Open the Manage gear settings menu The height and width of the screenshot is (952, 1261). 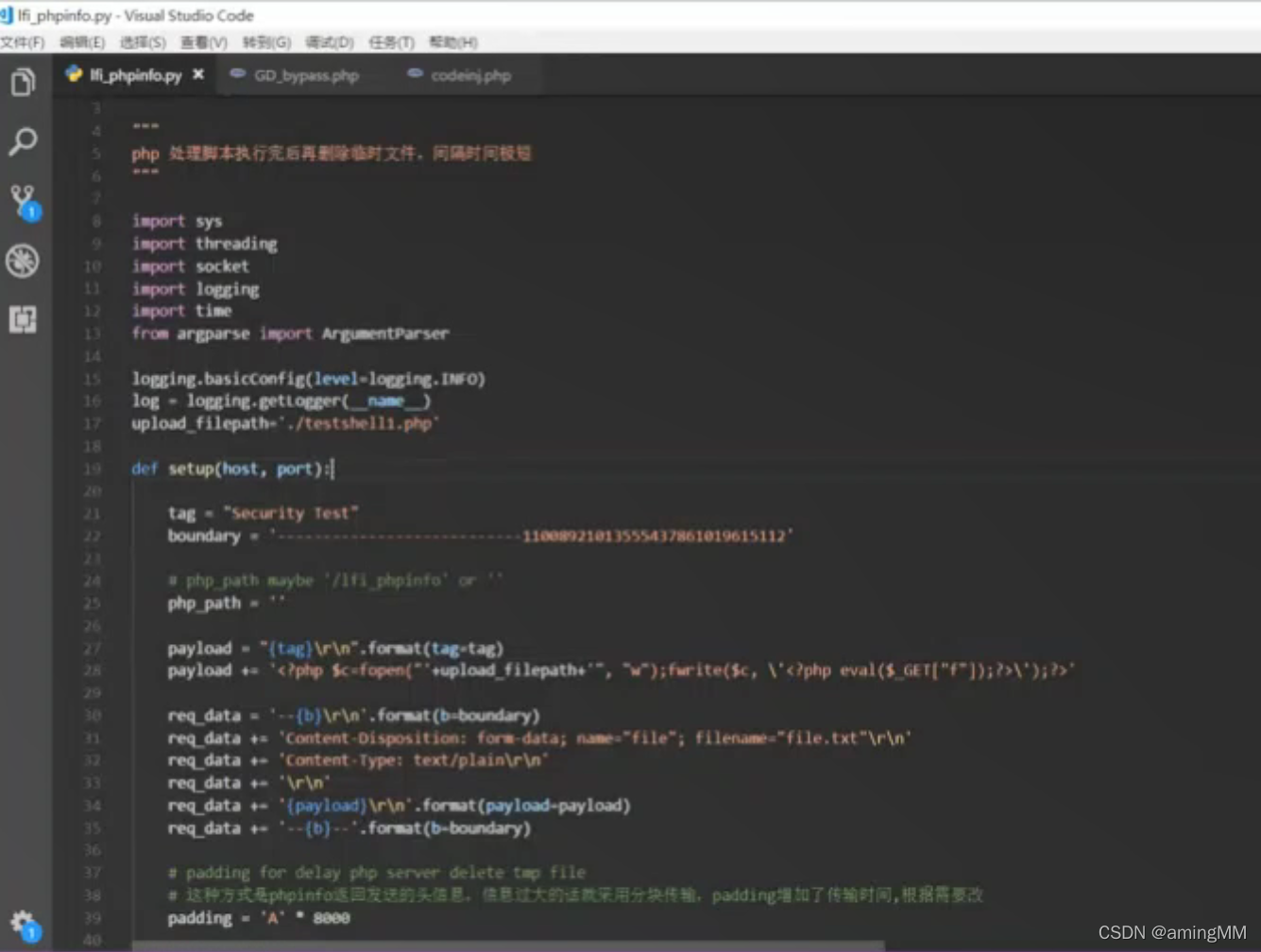click(x=24, y=925)
